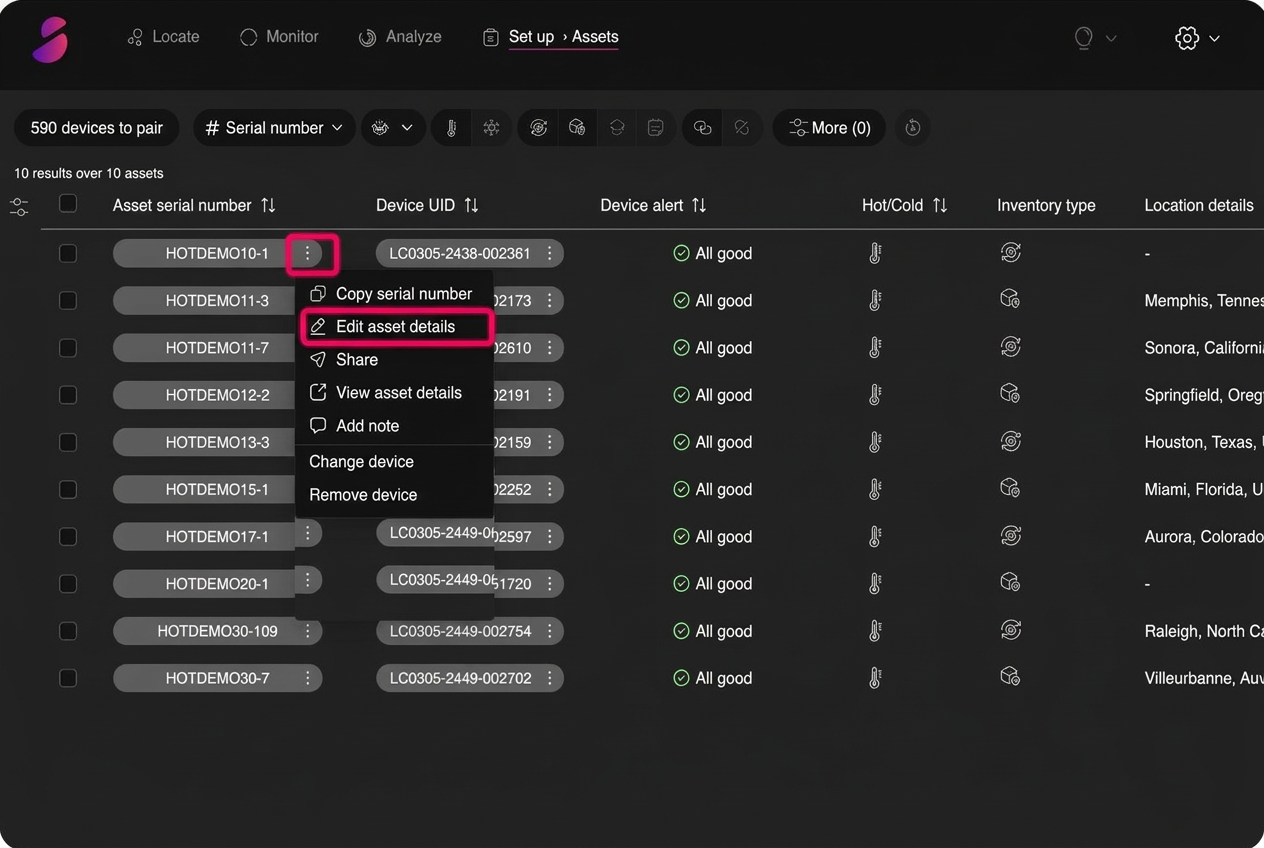The width and height of the screenshot is (1264, 848).
Task: Click device UID LC0305-2449-002702
Action: click(469, 678)
